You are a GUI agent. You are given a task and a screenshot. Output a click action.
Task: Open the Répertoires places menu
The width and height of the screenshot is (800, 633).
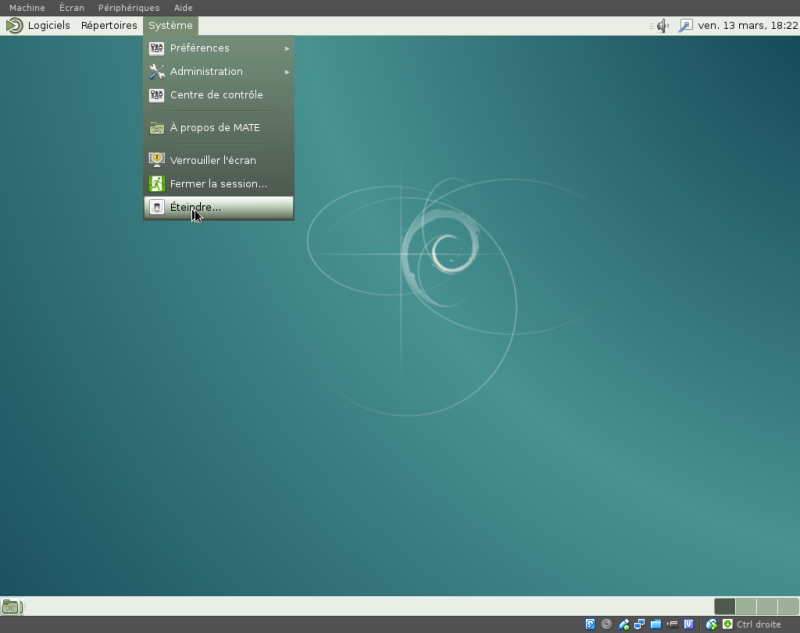point(108,26)
